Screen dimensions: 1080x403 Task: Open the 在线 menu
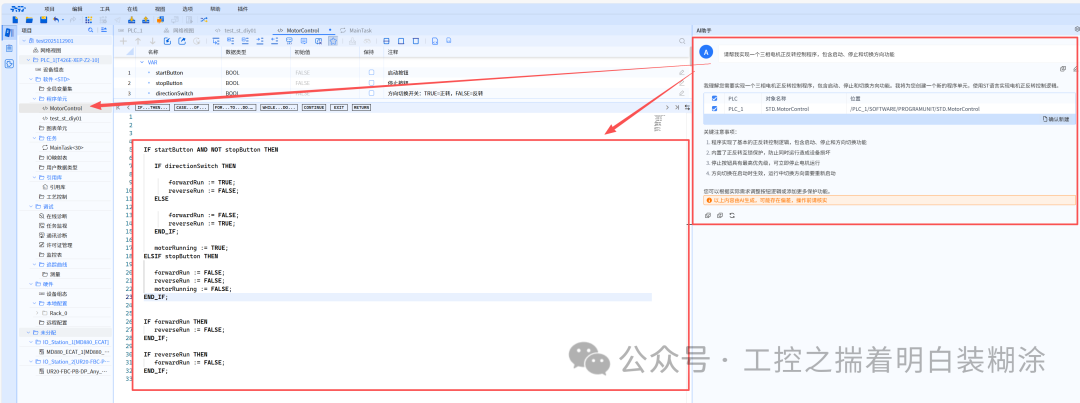(132, 9)
